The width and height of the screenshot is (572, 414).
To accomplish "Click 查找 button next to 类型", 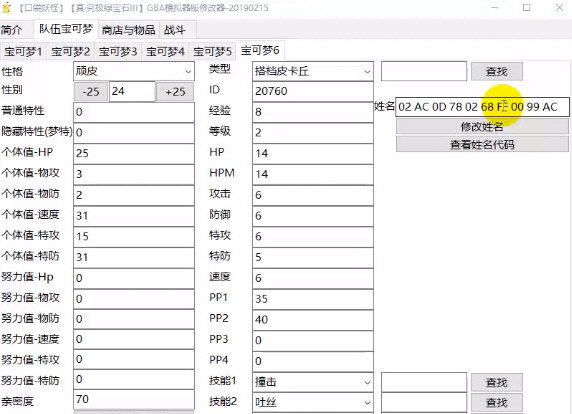I will coord(496,71).
